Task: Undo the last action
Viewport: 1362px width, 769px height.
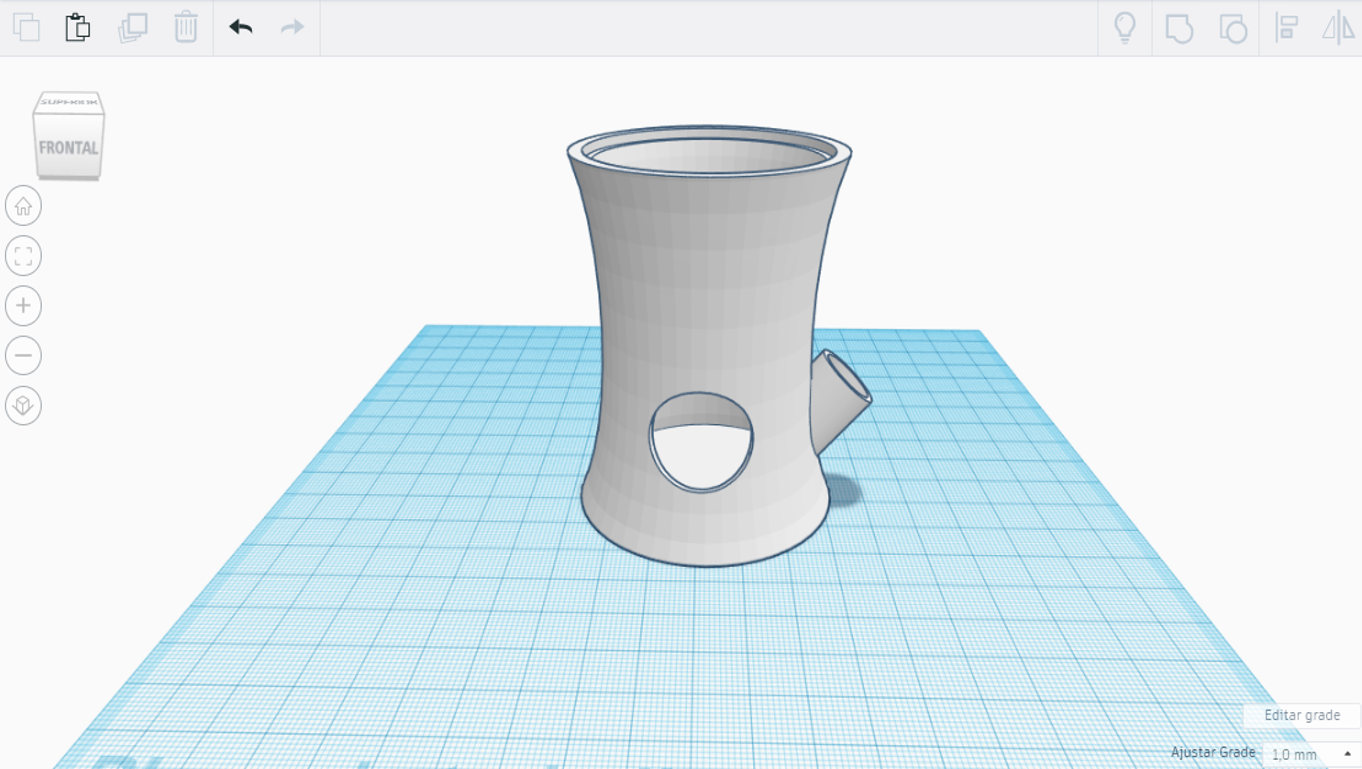Action: coord(240,27)
